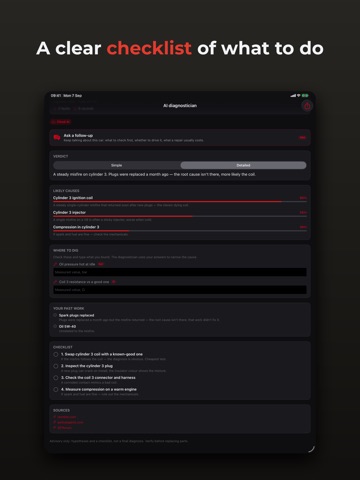Tap the wrench icon beside Oil pressure hot at idle

(x=55, y=264)
